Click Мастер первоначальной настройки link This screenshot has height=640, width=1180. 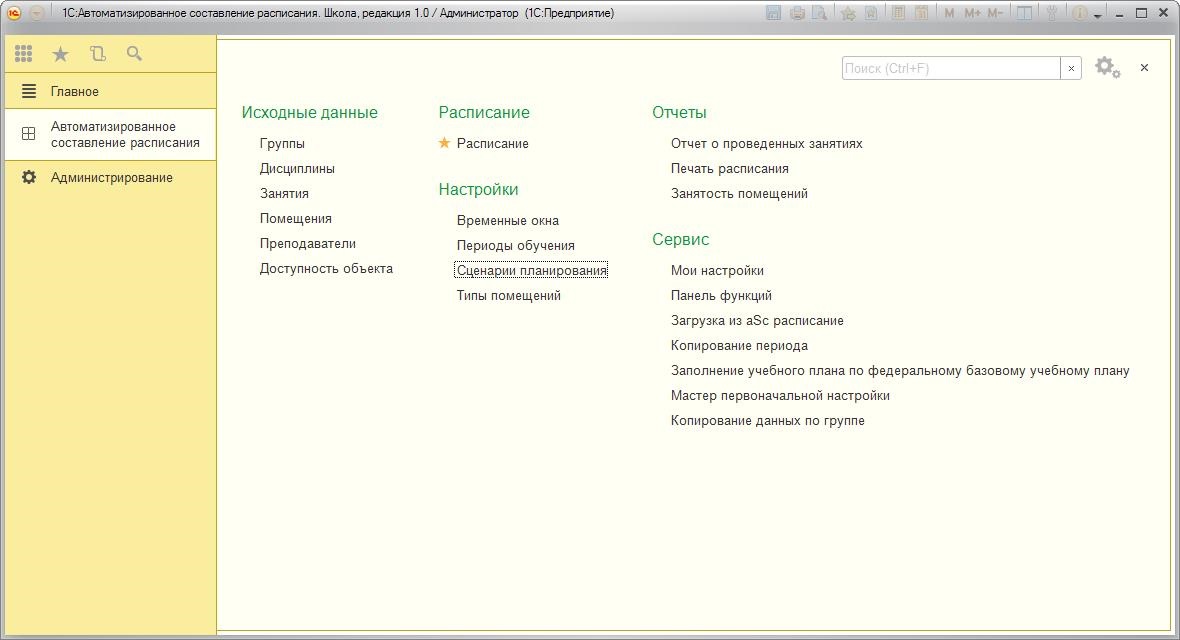tap(780, 395)
